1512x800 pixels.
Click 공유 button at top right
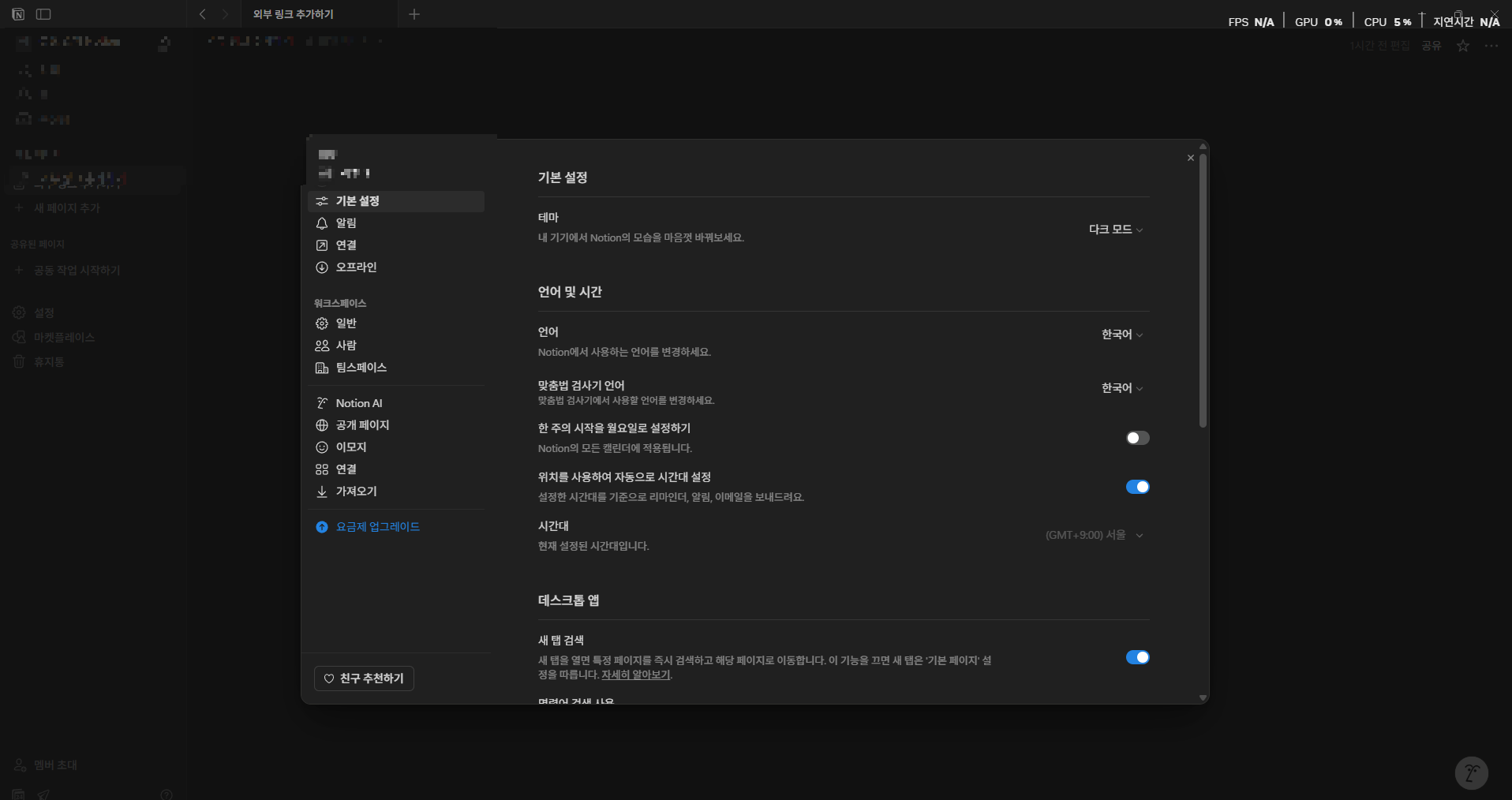click(1432, 46)
